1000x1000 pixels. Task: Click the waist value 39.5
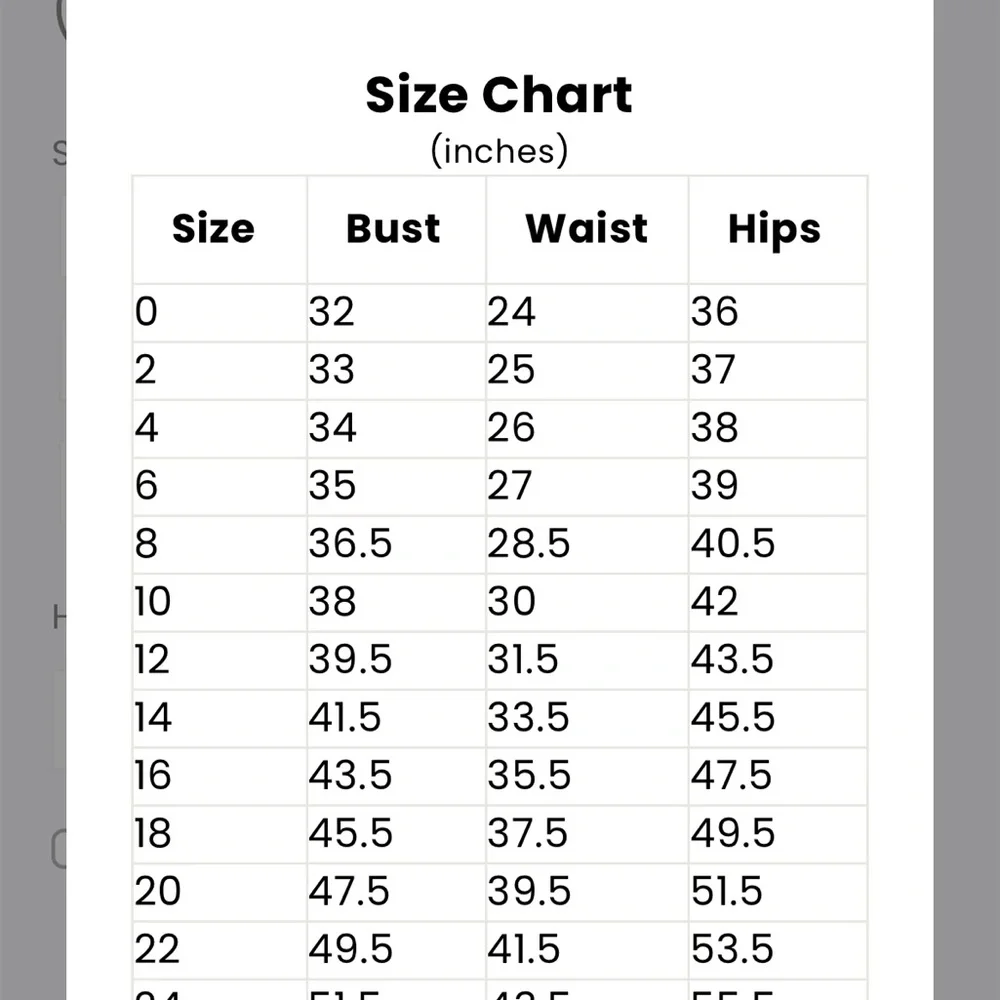529,891
